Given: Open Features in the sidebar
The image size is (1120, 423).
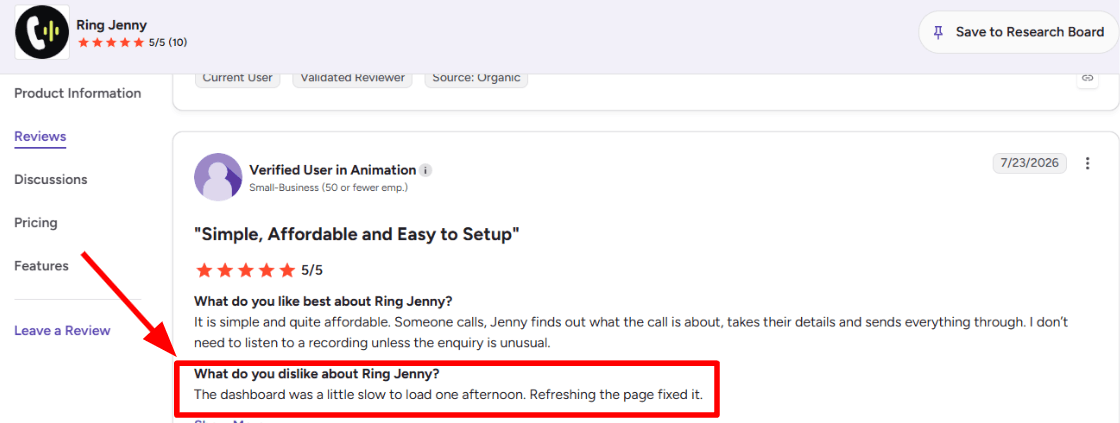Looking at the screenshot, I should click(x=41, y=266).
